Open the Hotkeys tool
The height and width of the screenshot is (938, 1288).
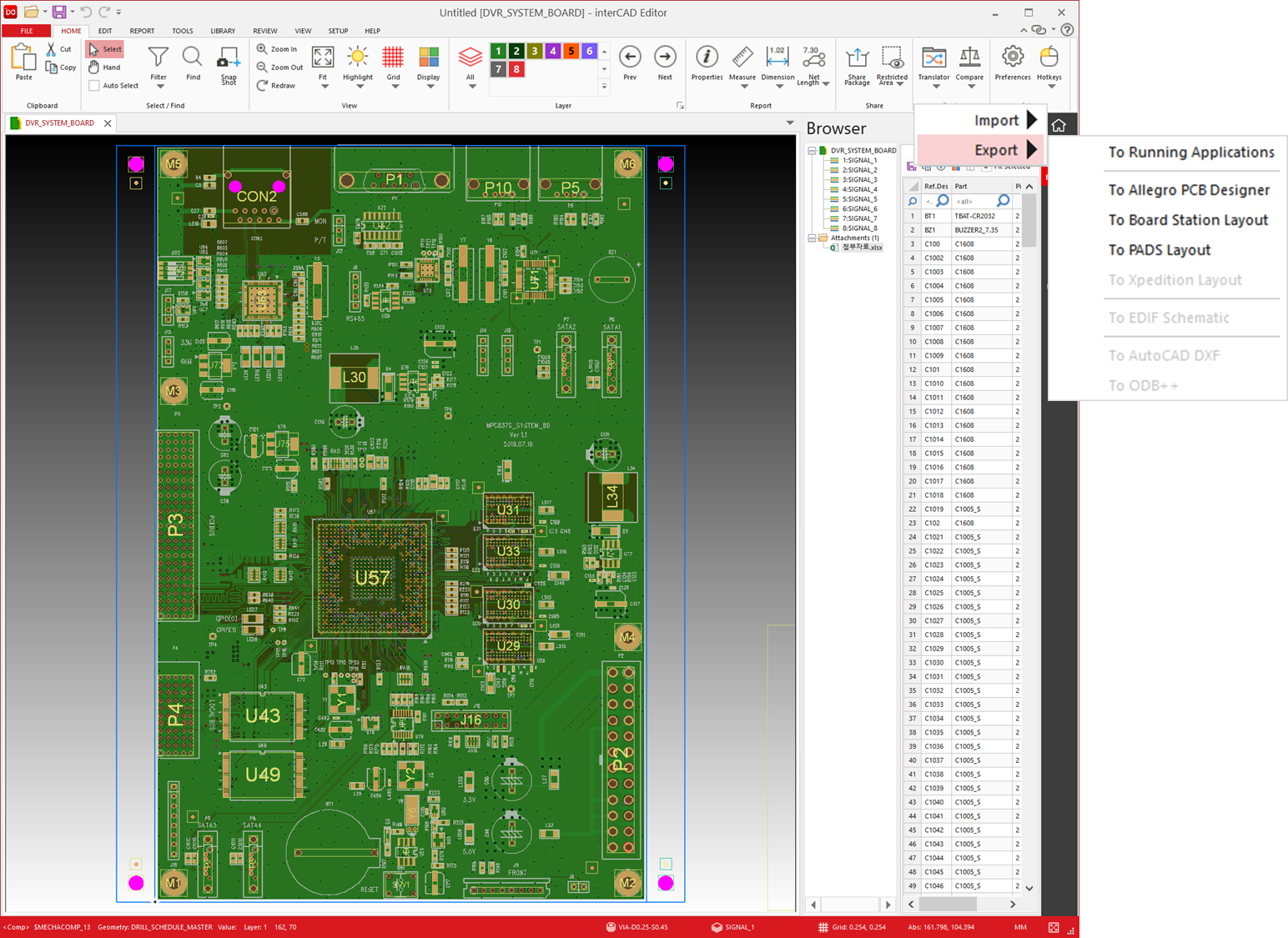coord(1049,66)
